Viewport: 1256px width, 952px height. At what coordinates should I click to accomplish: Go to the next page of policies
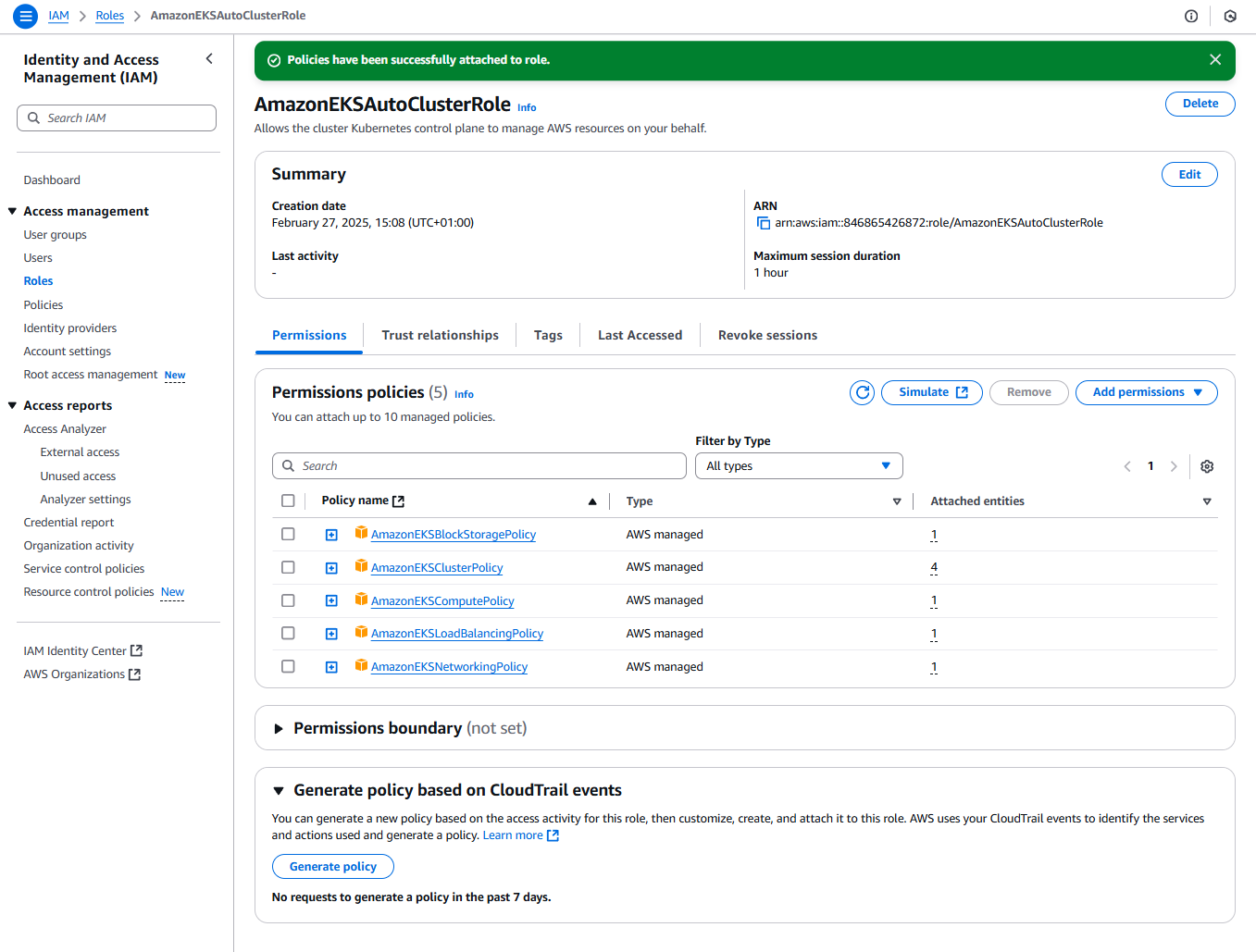(x=1174, y=466)
